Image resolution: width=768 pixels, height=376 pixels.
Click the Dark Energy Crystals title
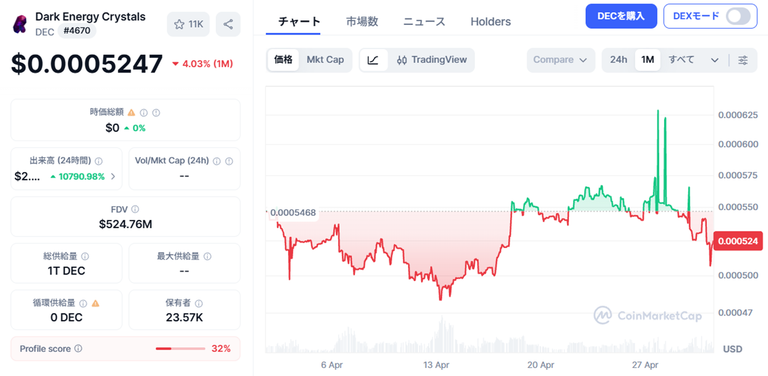(x=90, y=16)
